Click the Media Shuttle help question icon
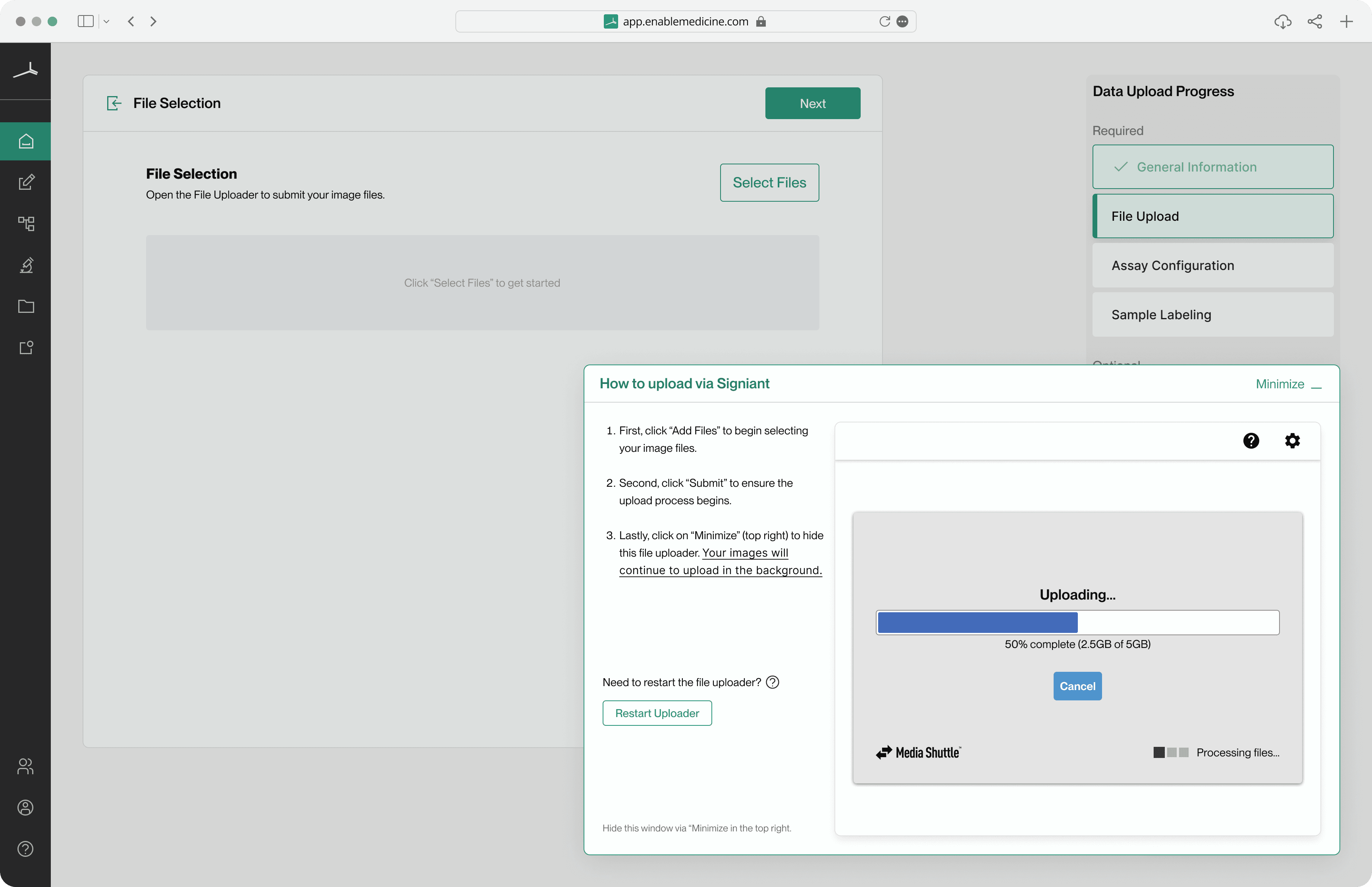 (x=1251, y=441)
